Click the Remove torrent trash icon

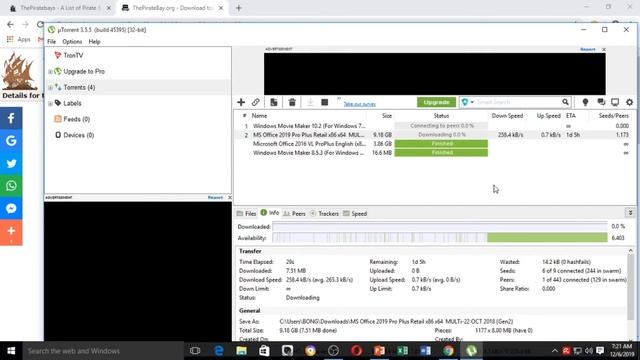pos(292,102)
